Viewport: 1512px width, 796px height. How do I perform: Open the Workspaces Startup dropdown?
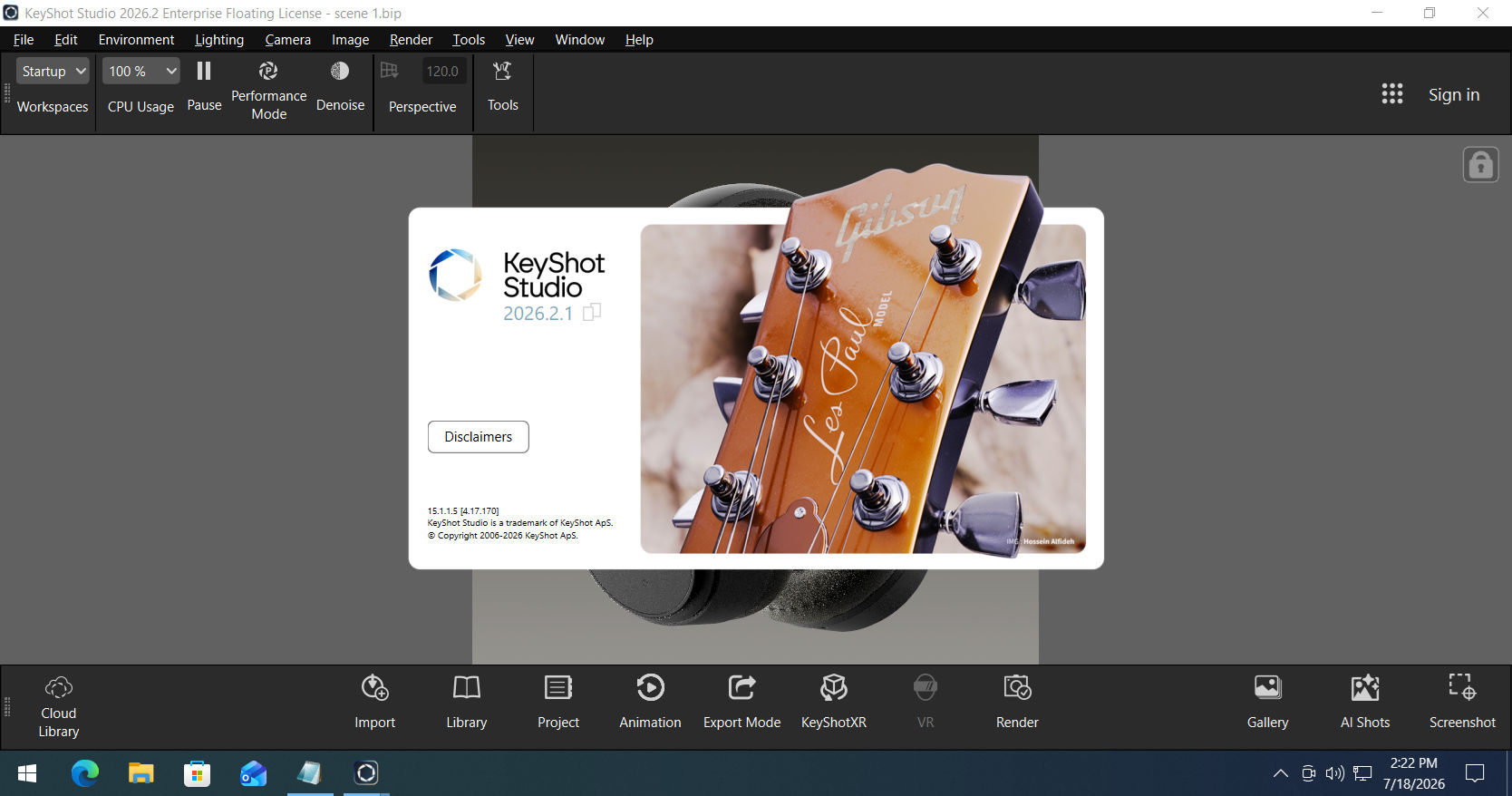click(x=53, y=71)
